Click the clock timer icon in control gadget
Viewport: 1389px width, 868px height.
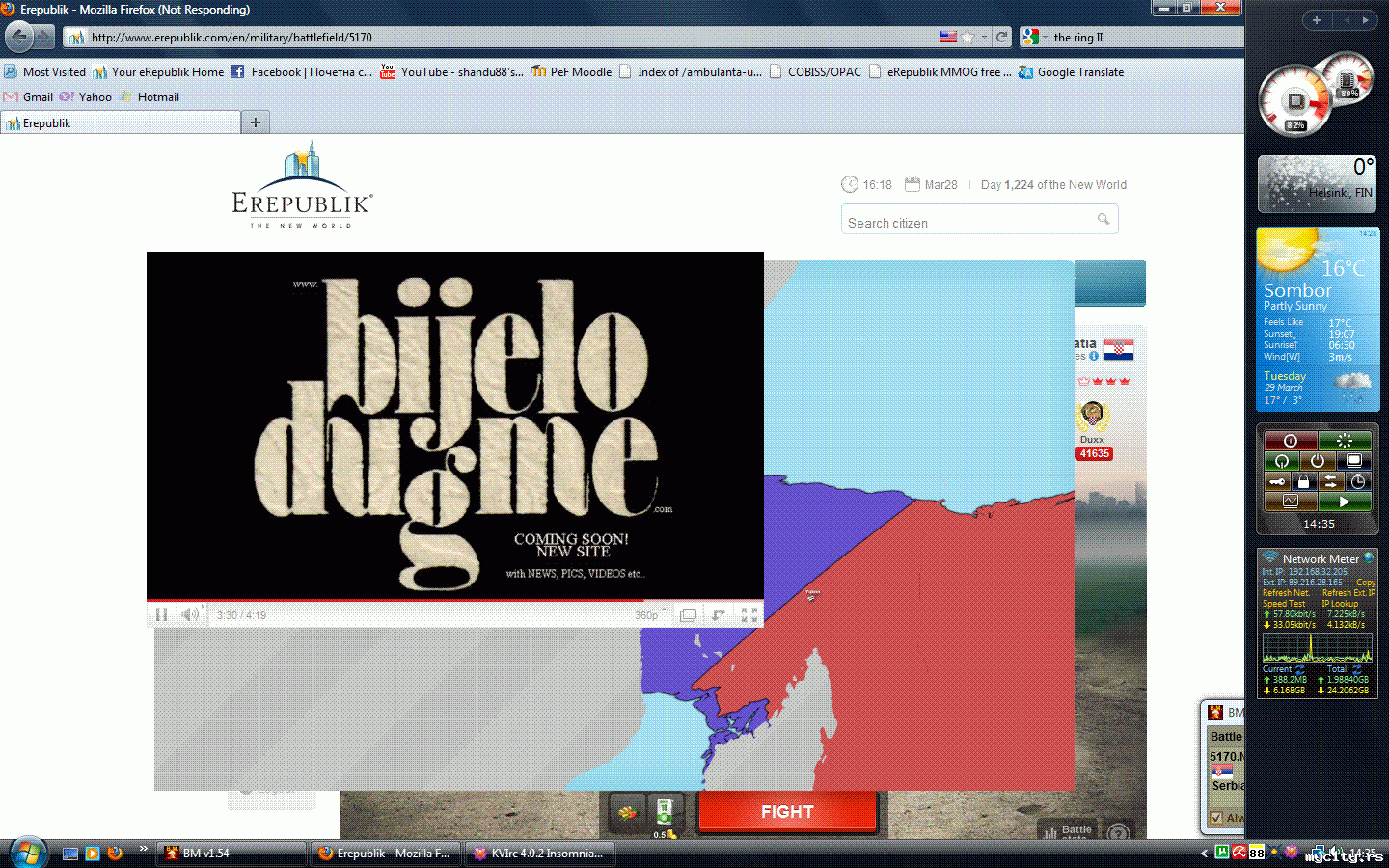pyautogui.click(x=1358, y=481)
